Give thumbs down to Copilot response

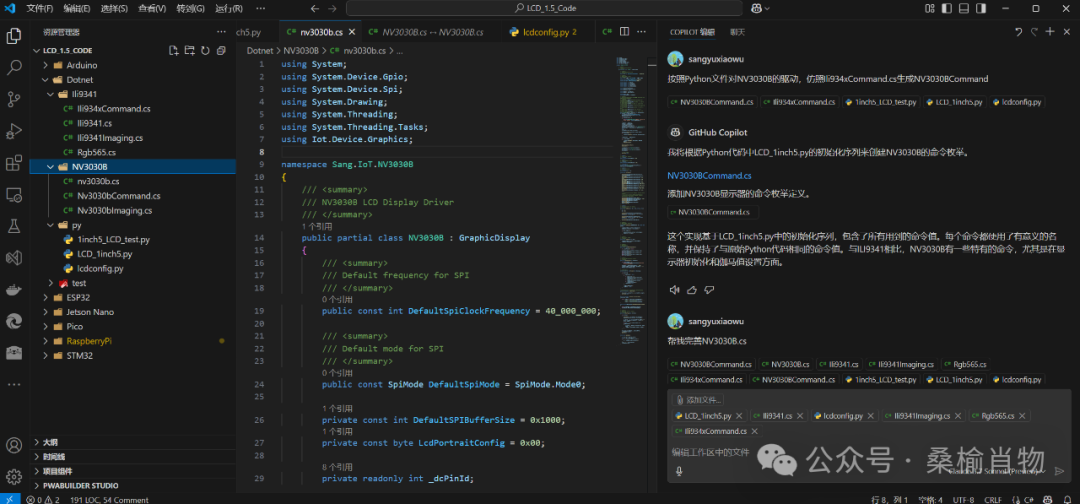(709, 290)
